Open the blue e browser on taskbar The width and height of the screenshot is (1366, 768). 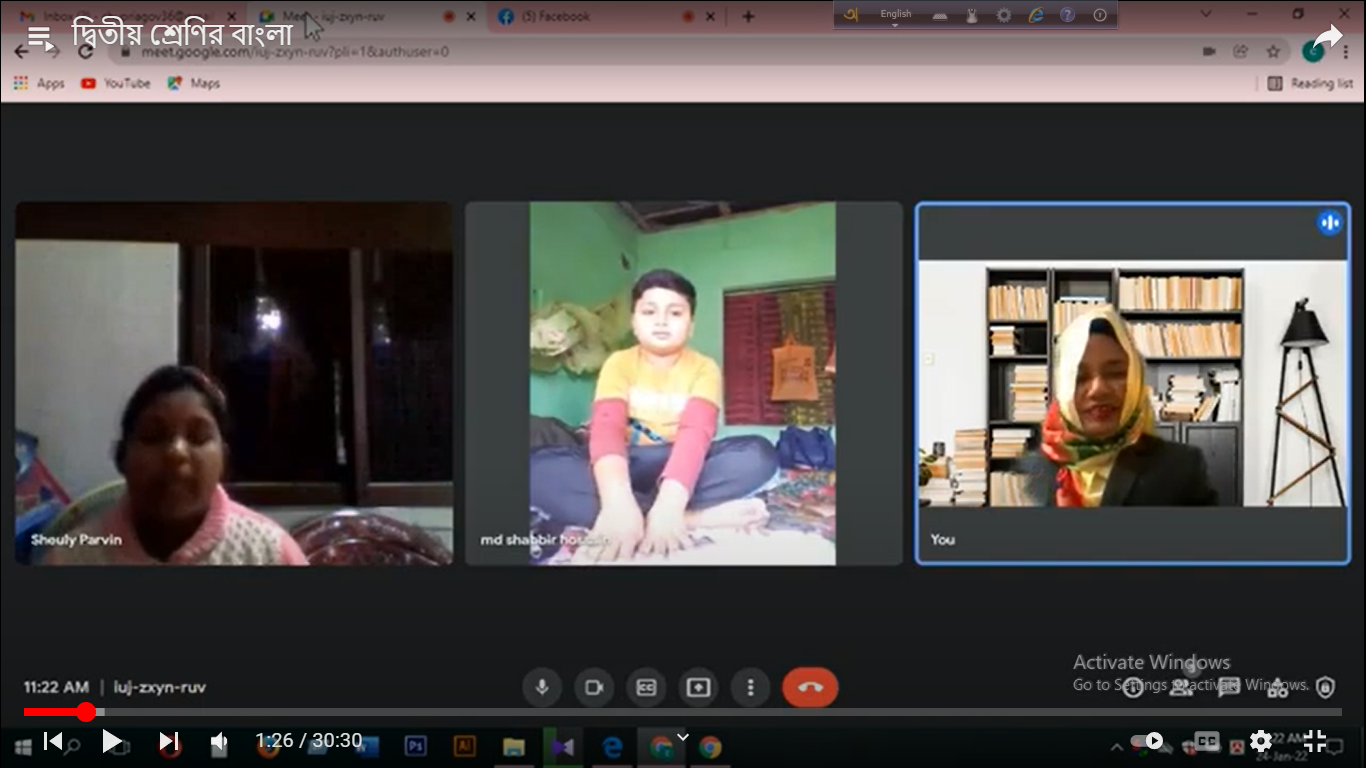click(612, 747)
